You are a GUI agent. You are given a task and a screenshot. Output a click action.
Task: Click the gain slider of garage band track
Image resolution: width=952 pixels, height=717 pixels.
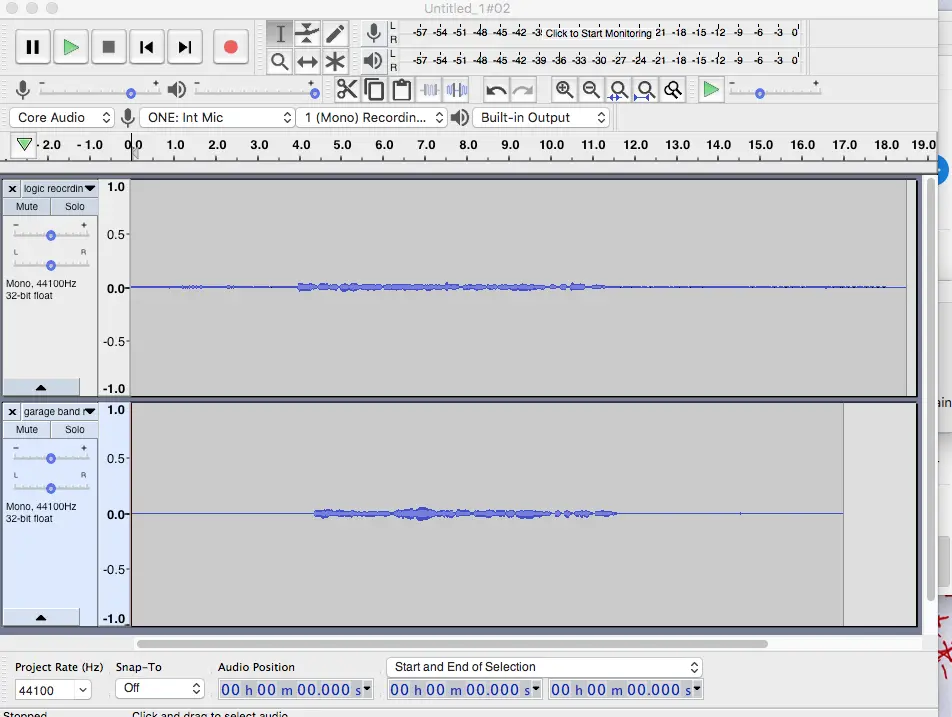tap(50, 457)
